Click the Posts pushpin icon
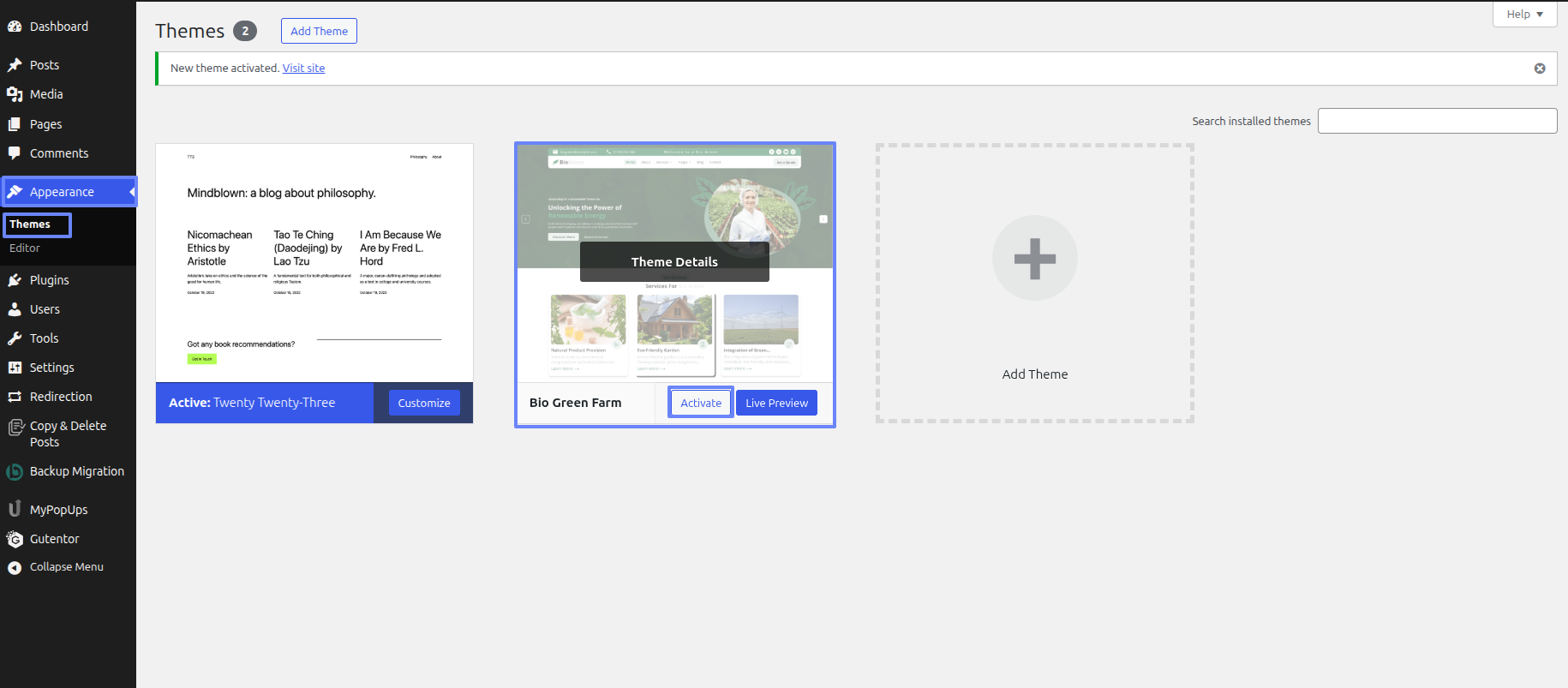1568x688 pixels. tap(15, 65)
